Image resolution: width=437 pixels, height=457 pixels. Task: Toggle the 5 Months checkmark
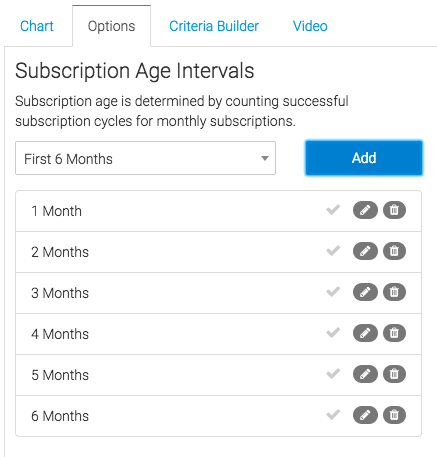pos(333,374)
